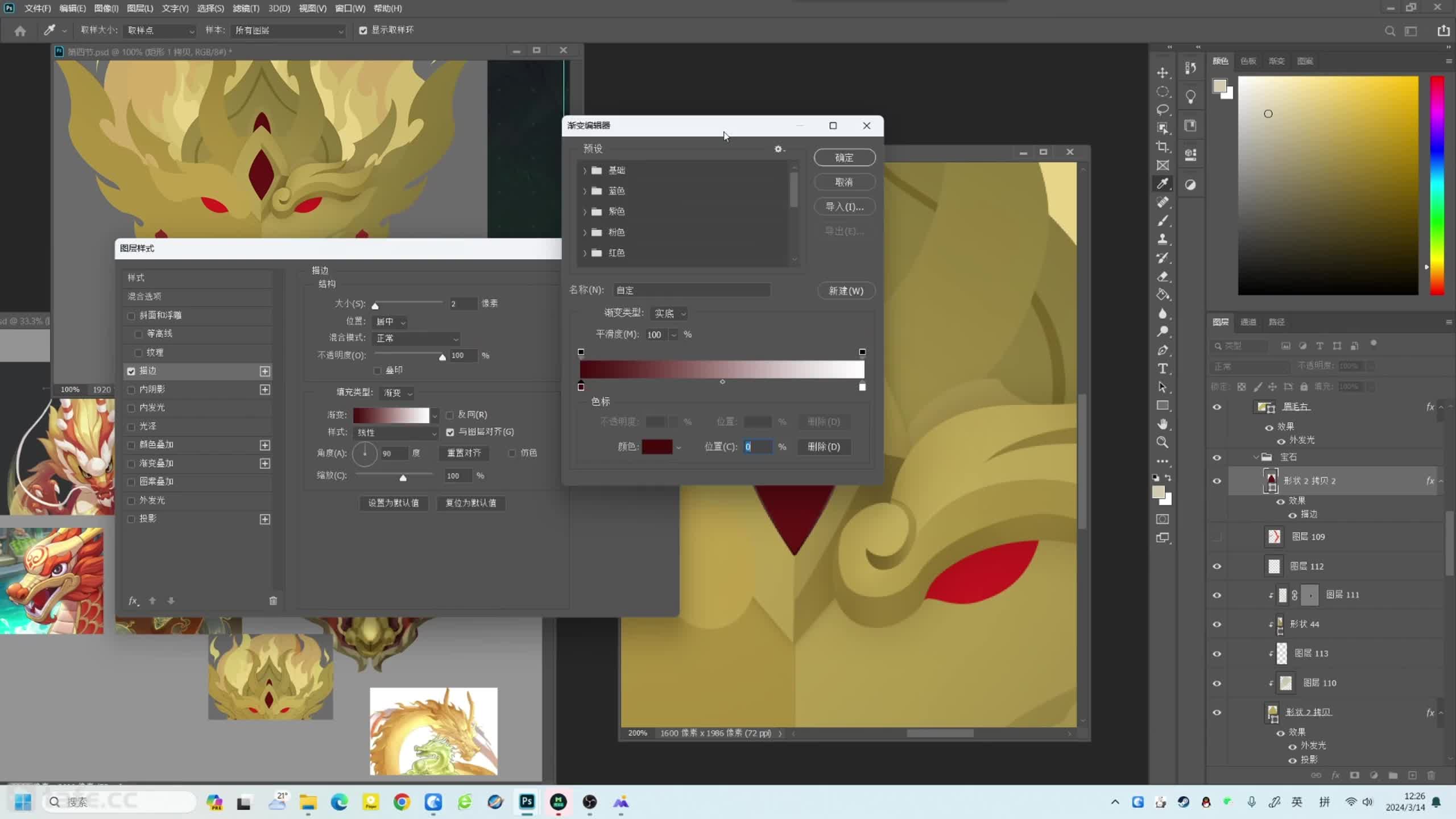Click the trash icon in Layer Style dialog
This screenshot has width=1456, height=819.
point(273,601)
